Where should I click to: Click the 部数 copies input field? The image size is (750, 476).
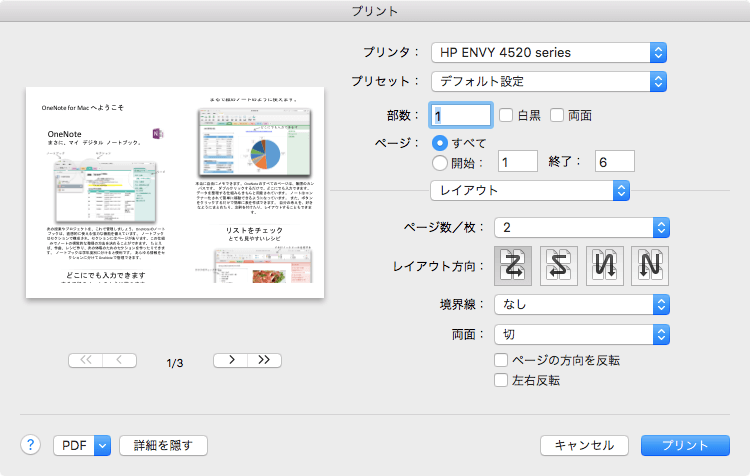(x=461, y=115)
